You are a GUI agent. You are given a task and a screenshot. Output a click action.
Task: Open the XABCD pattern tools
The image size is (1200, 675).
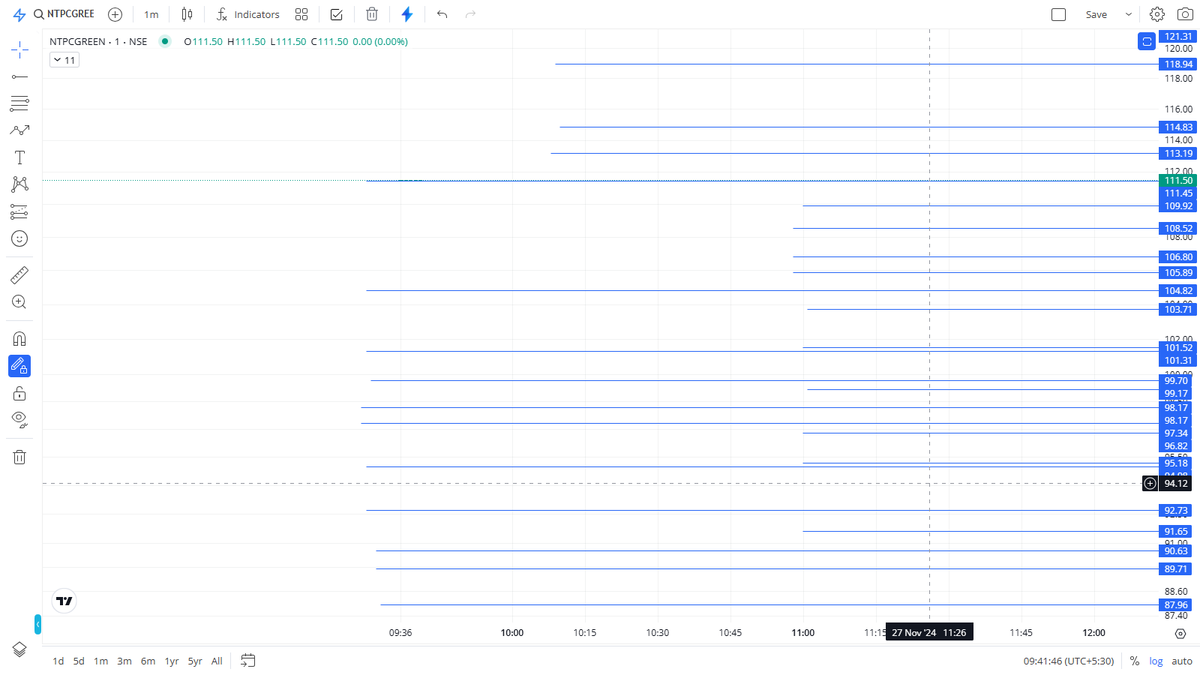point(19,184)
